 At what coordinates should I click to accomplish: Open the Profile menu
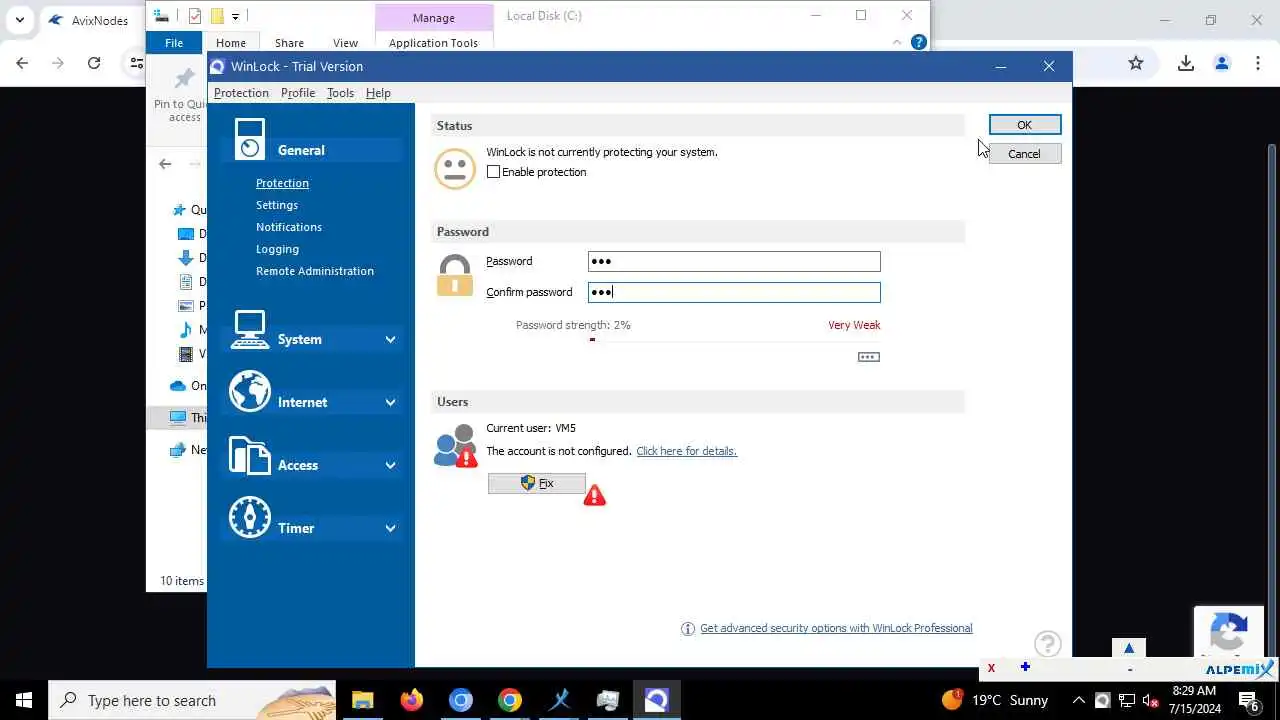298,93
